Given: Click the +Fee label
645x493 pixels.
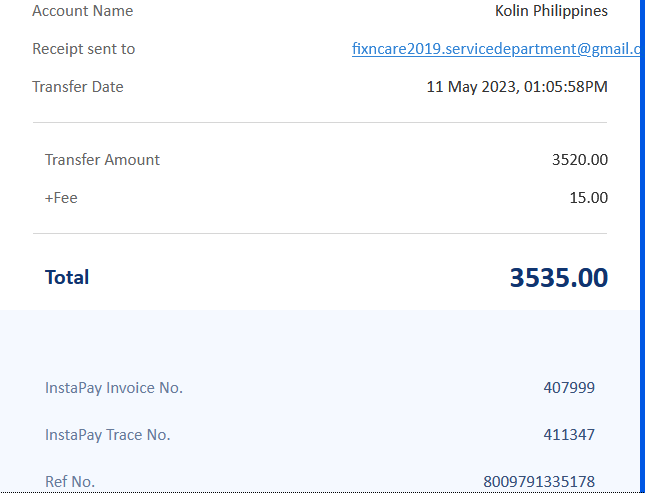Looking at the screenshot, I should 61,198.
